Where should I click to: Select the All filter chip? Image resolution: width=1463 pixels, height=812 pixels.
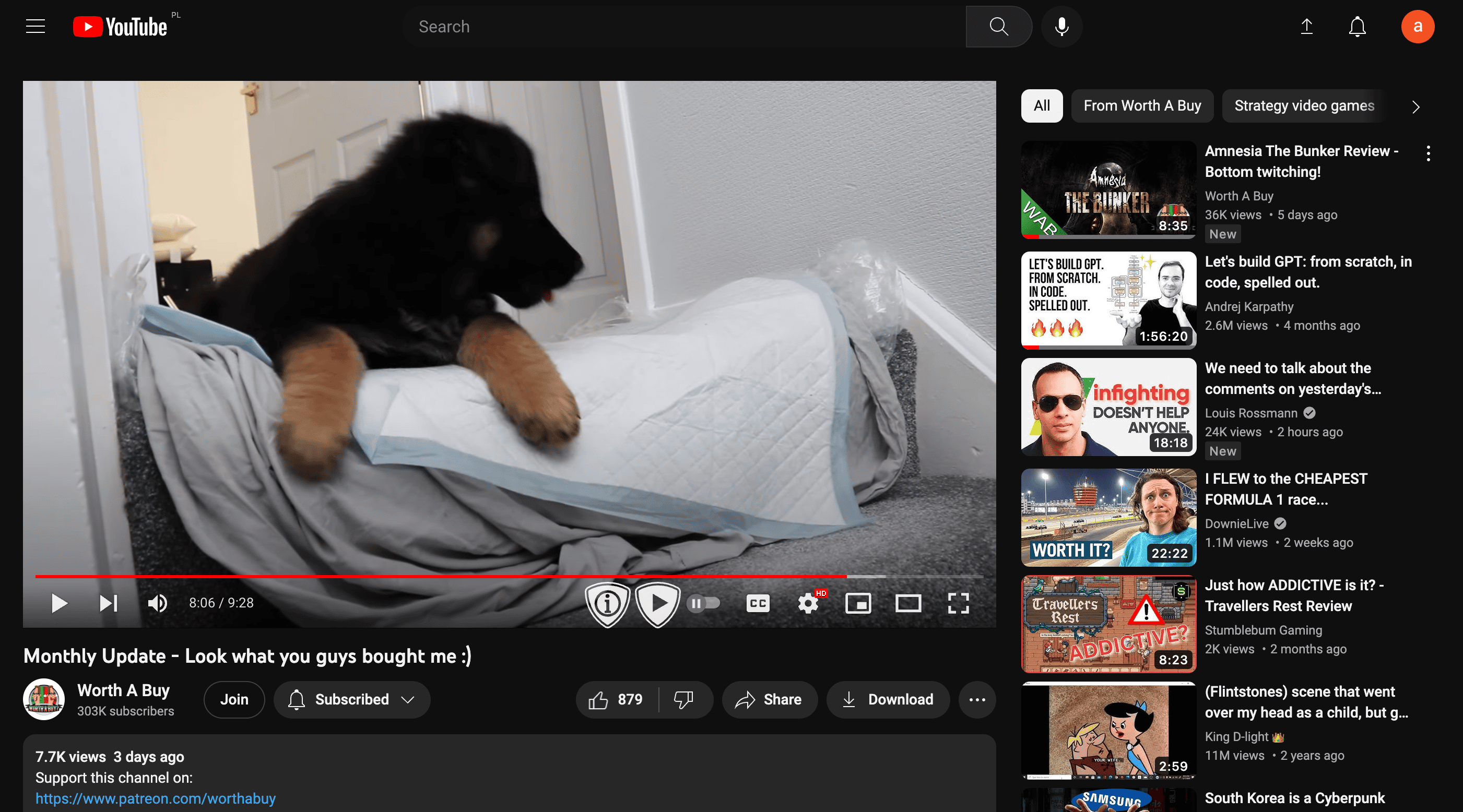1042,106
